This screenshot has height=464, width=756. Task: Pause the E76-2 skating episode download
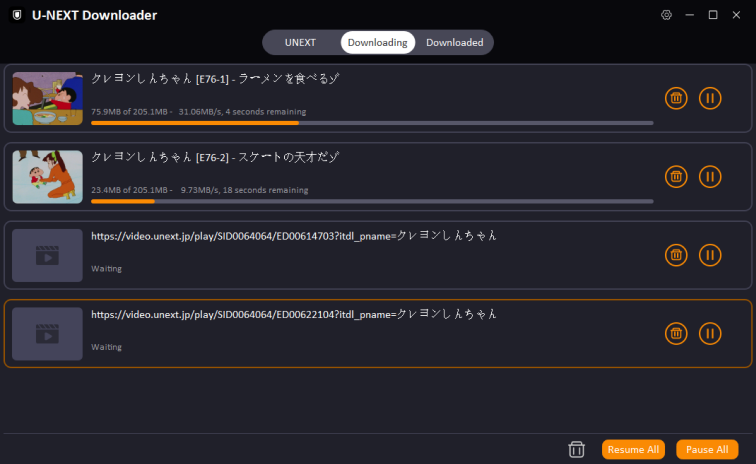[x=710, y=176]
